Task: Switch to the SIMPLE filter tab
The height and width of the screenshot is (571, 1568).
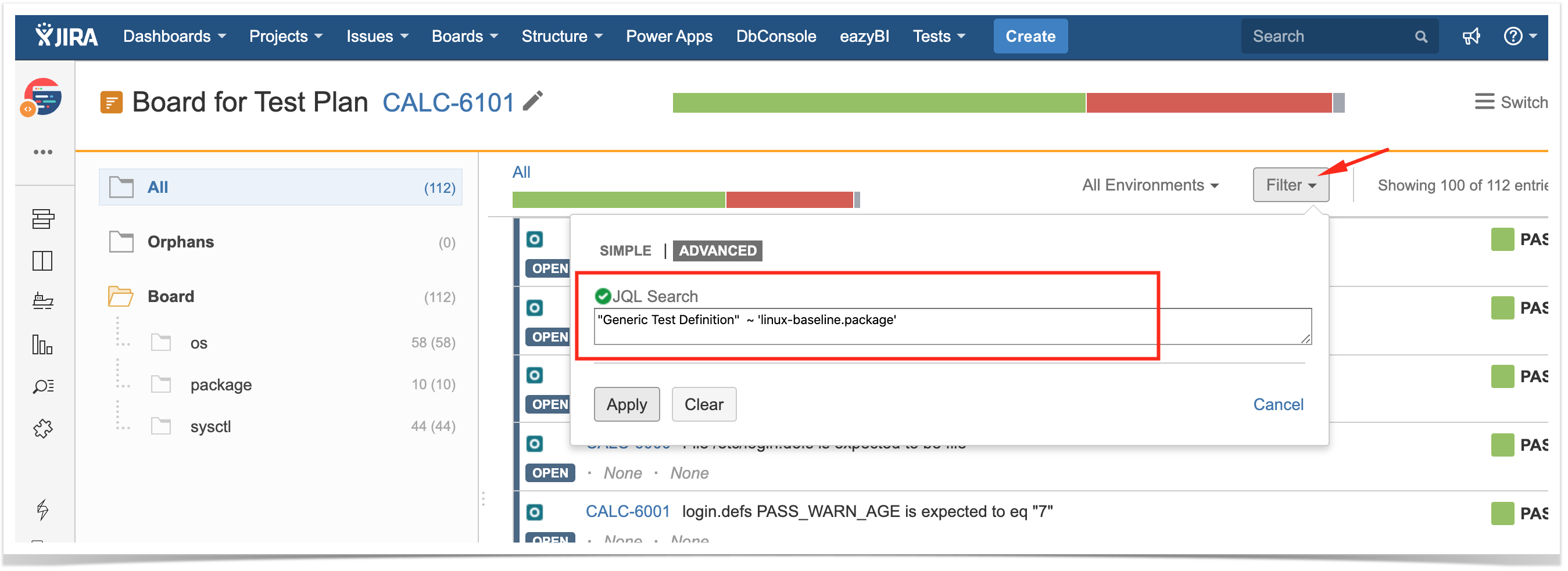Action: pos(625,250)
